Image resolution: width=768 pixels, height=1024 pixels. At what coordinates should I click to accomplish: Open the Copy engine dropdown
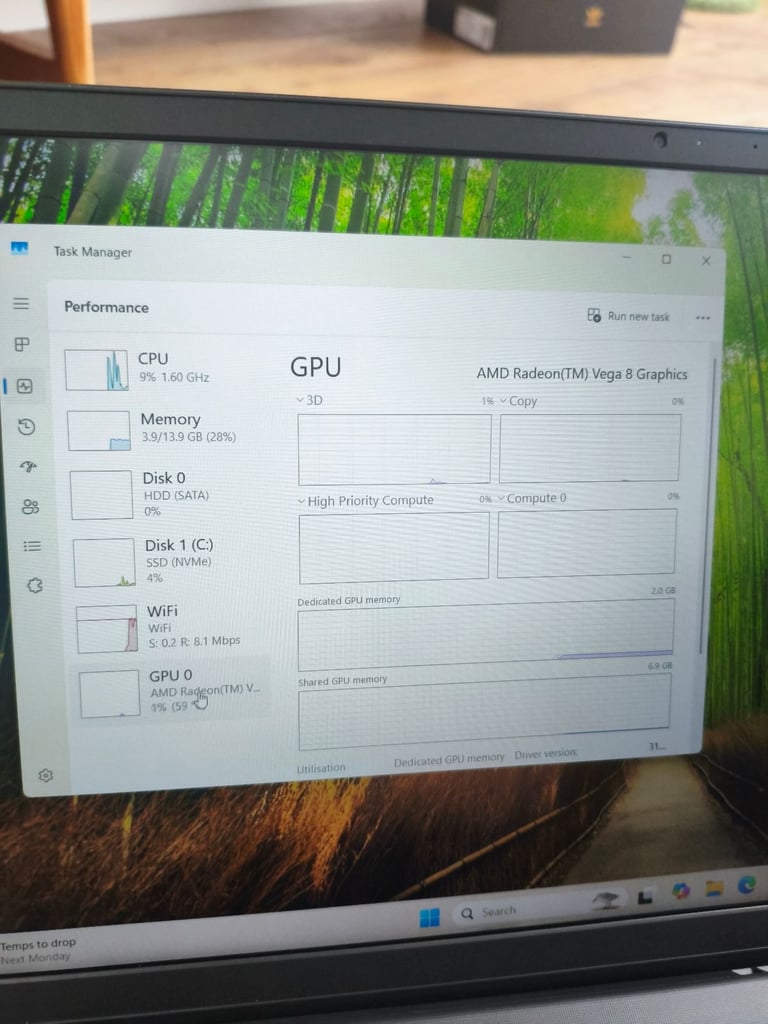(519, 401)
